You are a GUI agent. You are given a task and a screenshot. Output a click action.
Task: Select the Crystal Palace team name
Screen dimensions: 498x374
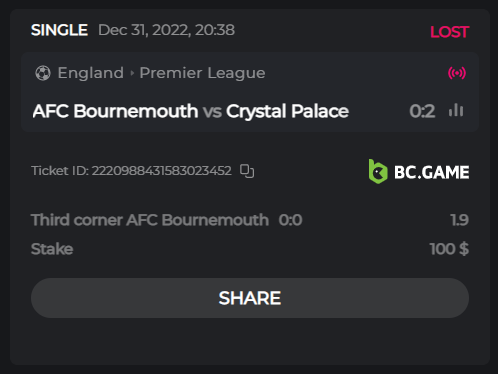click(287, 111)
